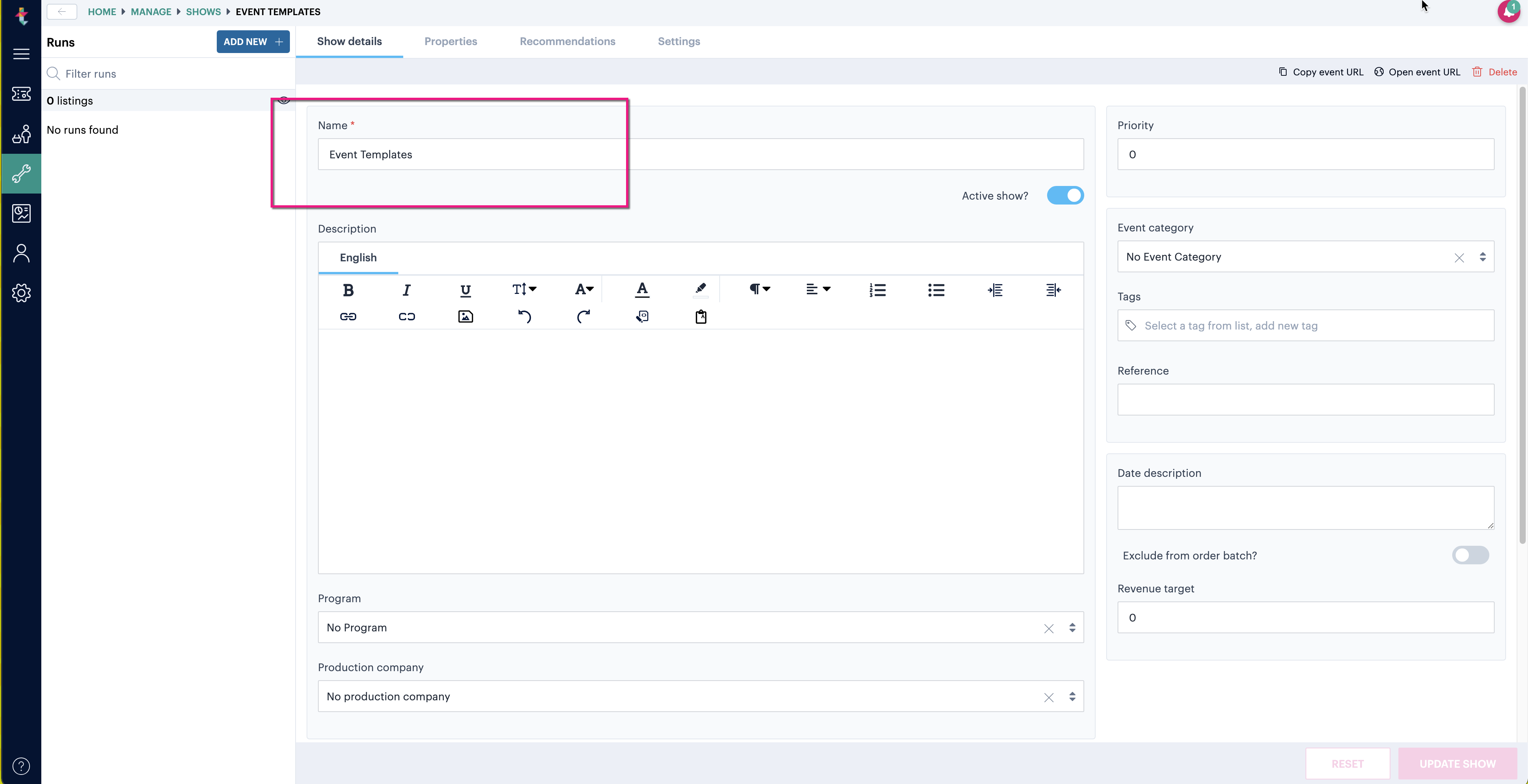
Task: Switch to the Properties tab
Action: (450, 42)
